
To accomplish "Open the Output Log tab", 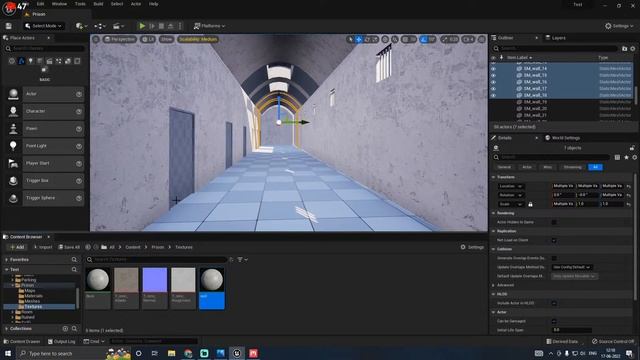I will click(62, 341).
